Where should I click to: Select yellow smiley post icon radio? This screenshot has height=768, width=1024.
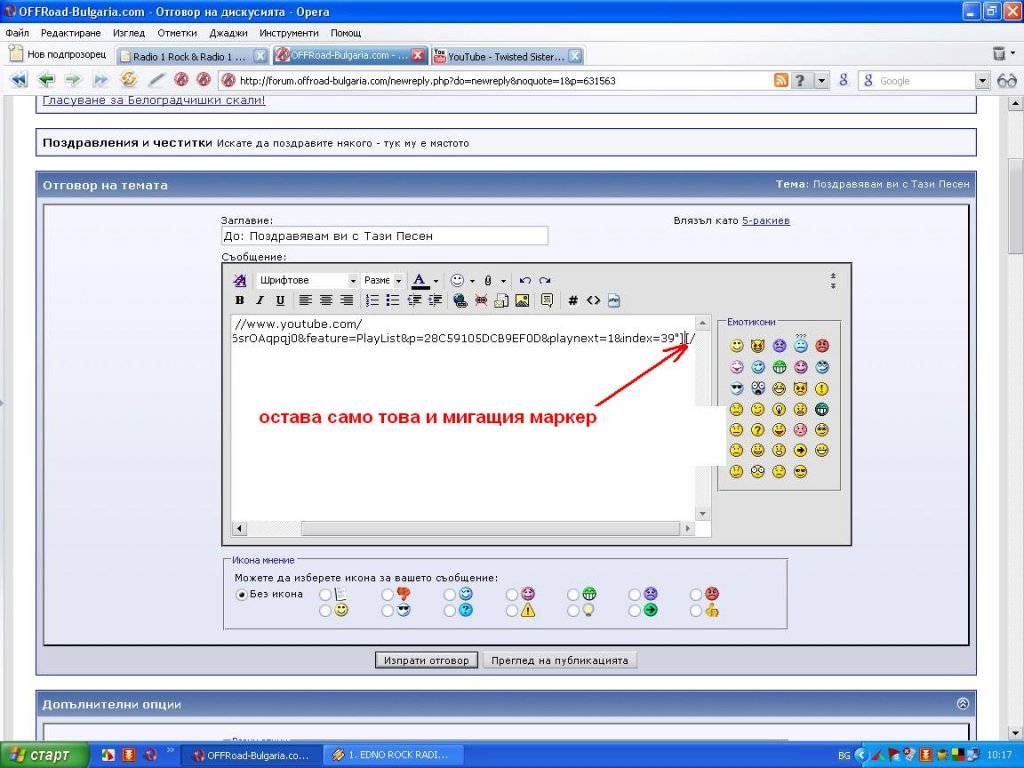[x=325, y=611]
